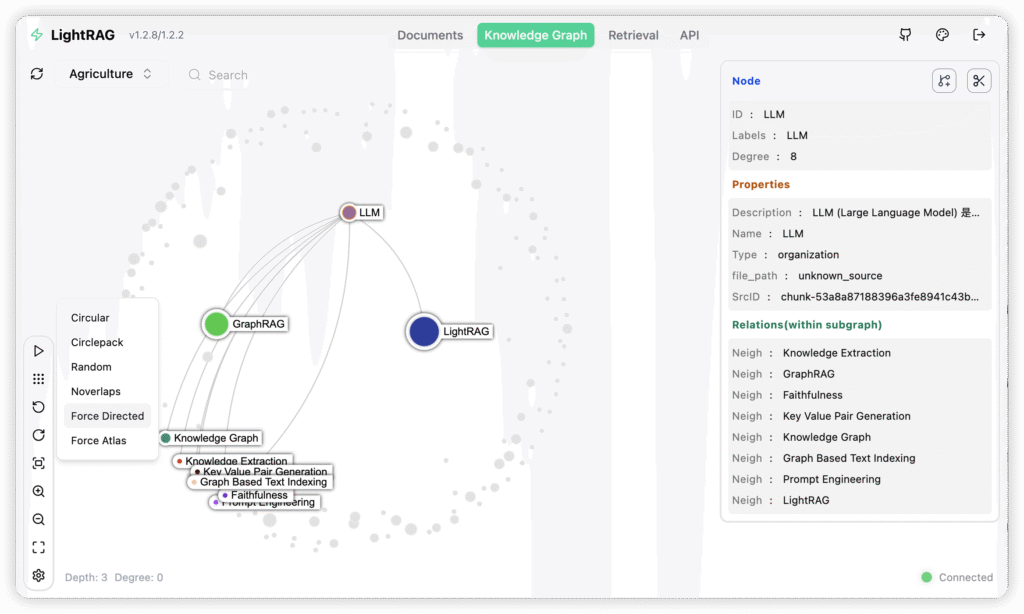Start layout animation with the play icon
The image size is (1024, 614).
coord(38,351)
